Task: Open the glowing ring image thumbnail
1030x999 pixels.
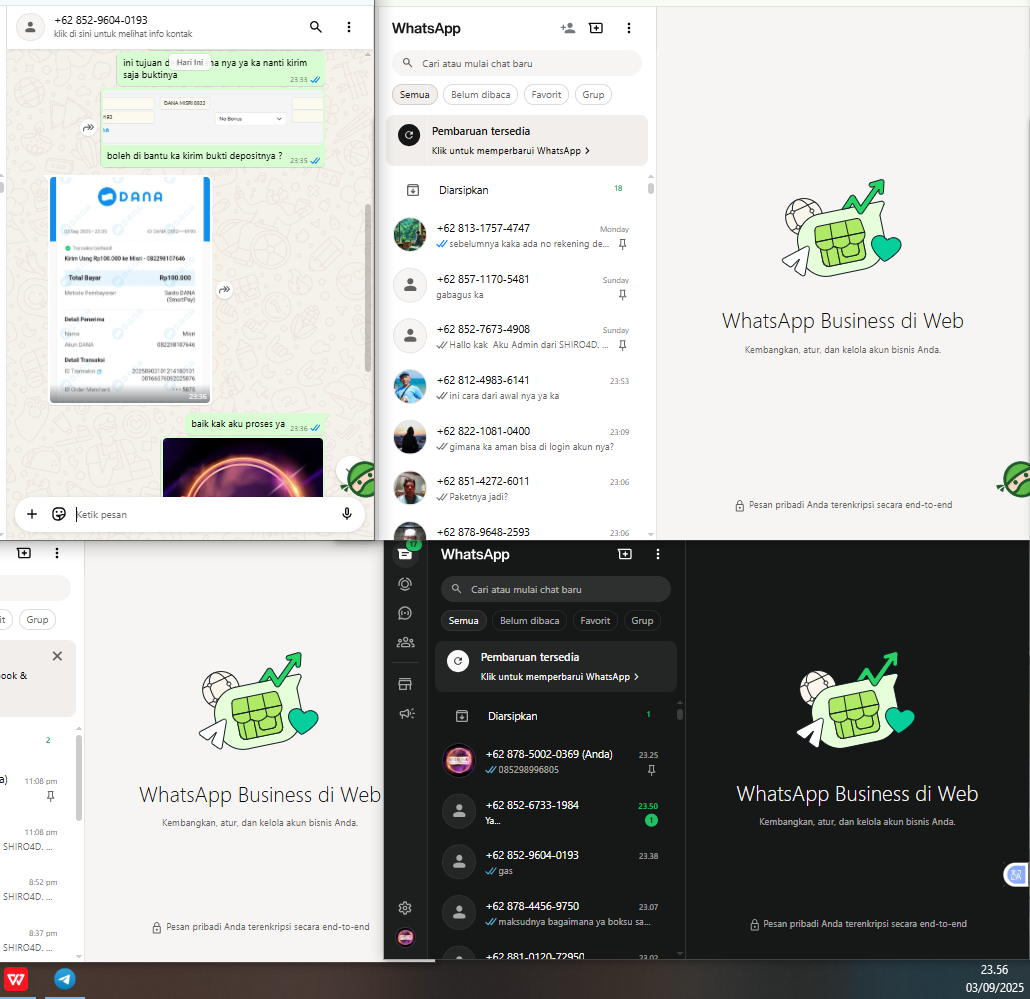Action: [x=243, y=468]
